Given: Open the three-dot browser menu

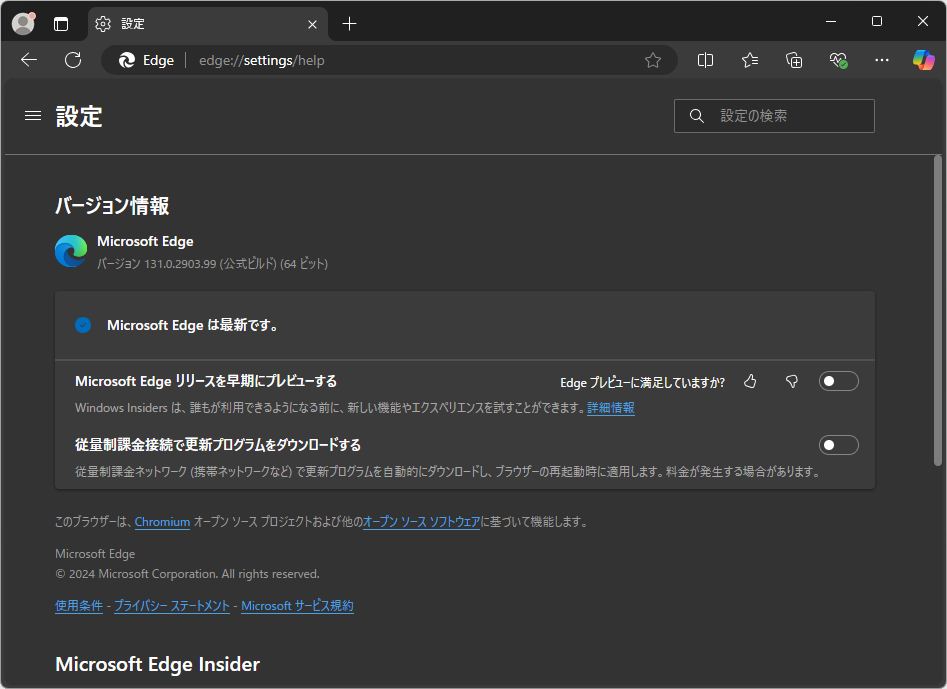Looking at the screenshot, I should point(881,60).
